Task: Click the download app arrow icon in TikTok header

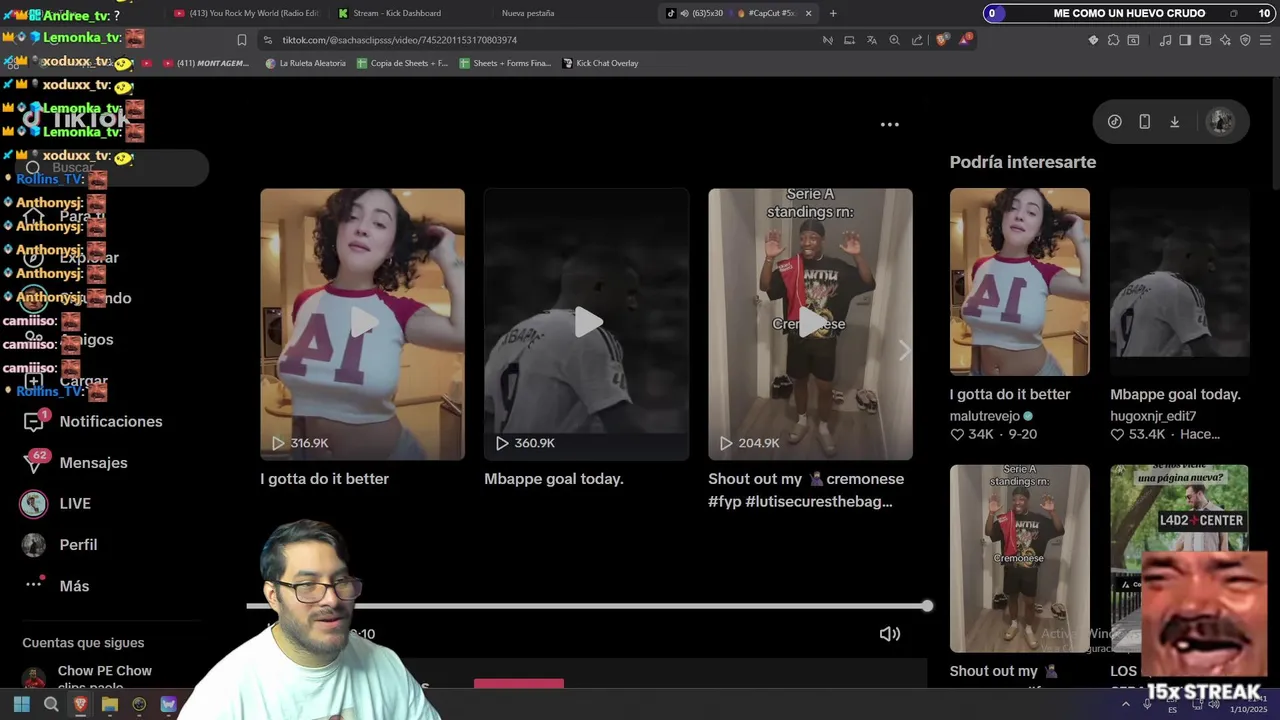Action: pos(1175,122)
